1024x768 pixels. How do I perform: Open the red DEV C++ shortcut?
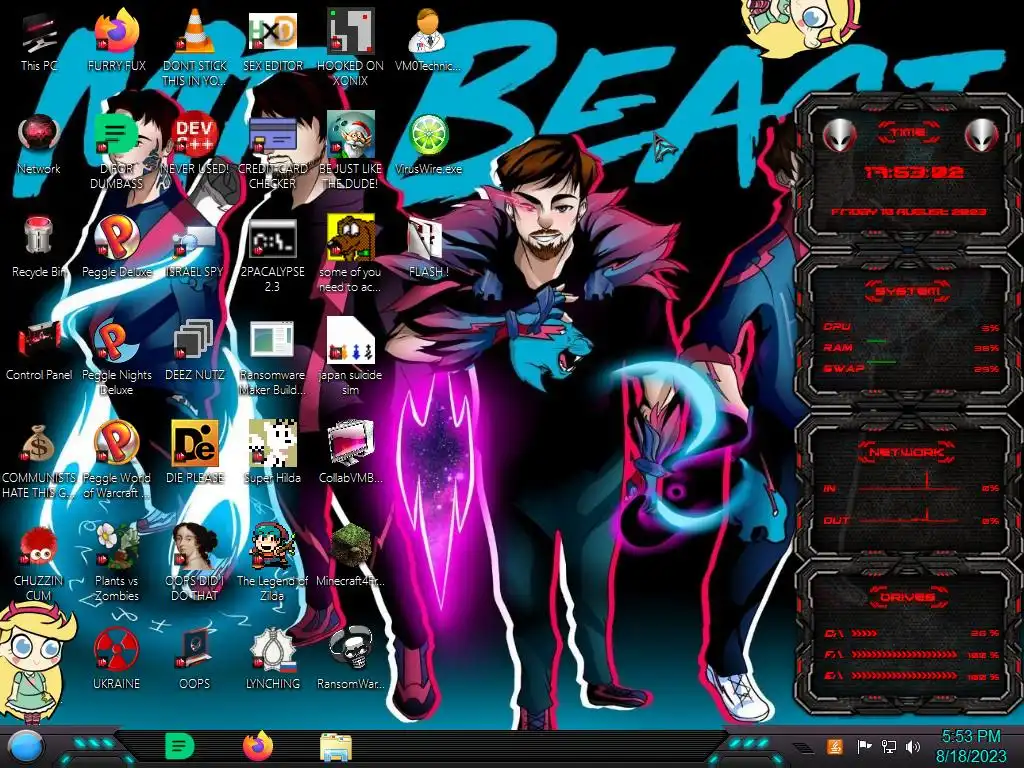[x=195, y=144]
